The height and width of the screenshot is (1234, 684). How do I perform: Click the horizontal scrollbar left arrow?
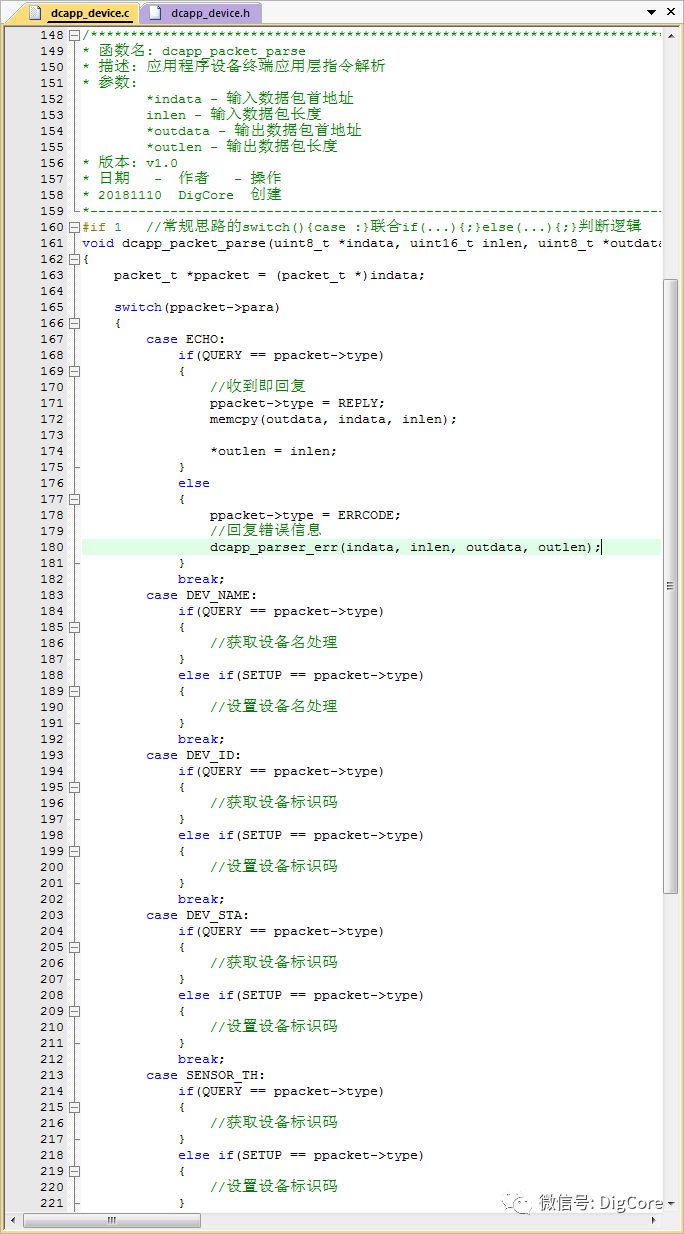click(x=12, y=1220)
